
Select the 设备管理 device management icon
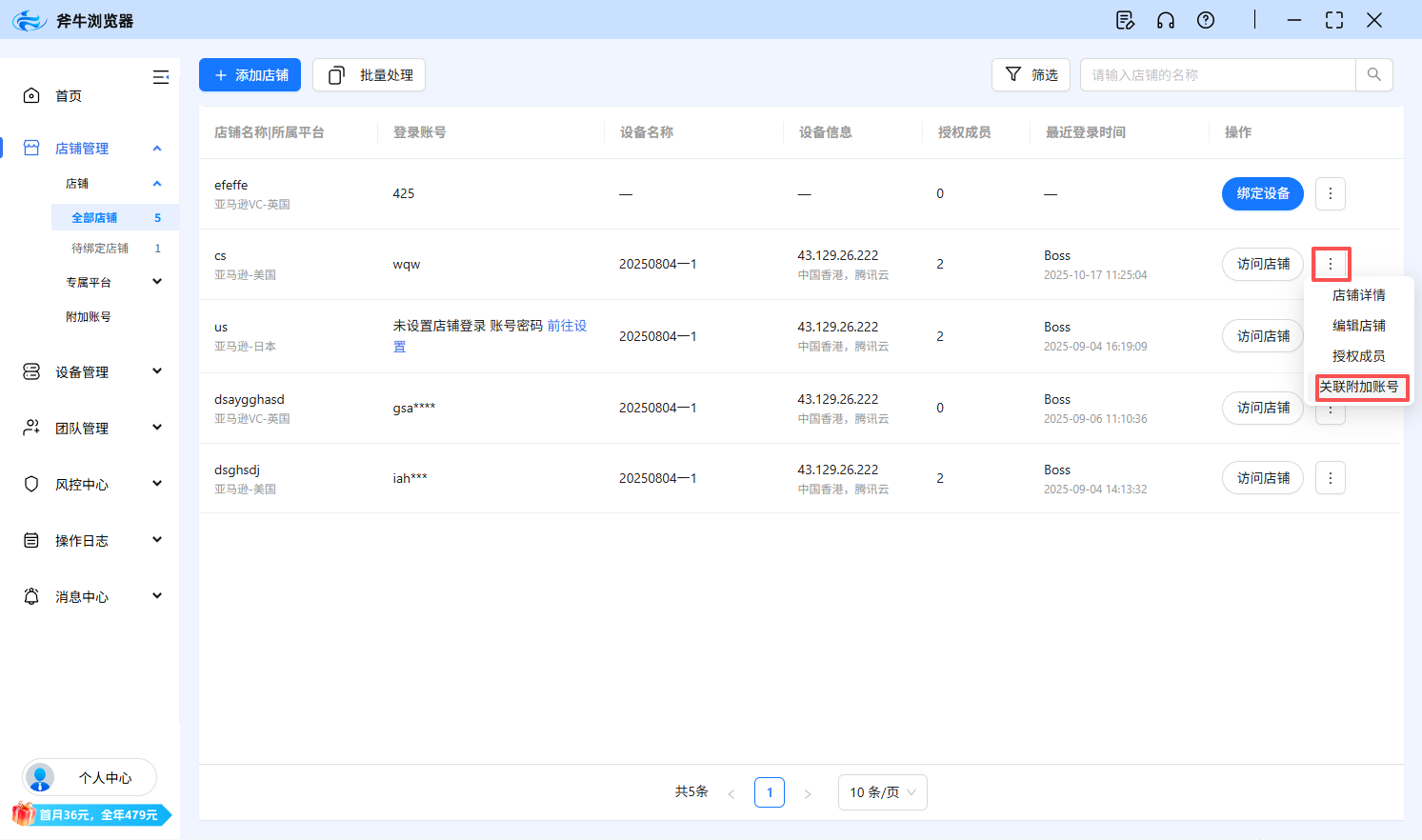pos(30,371)
